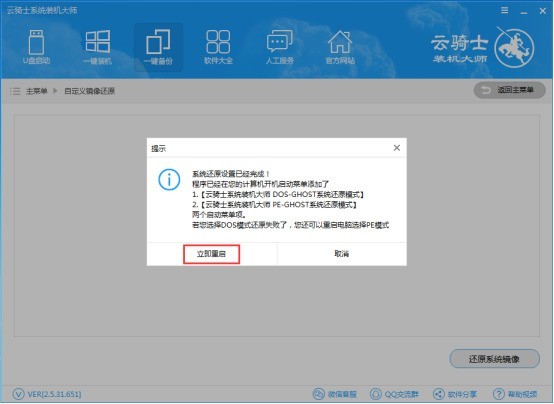Click 取消 in the dialog
The image size is (554, 404).
click(x=341, y=253)
